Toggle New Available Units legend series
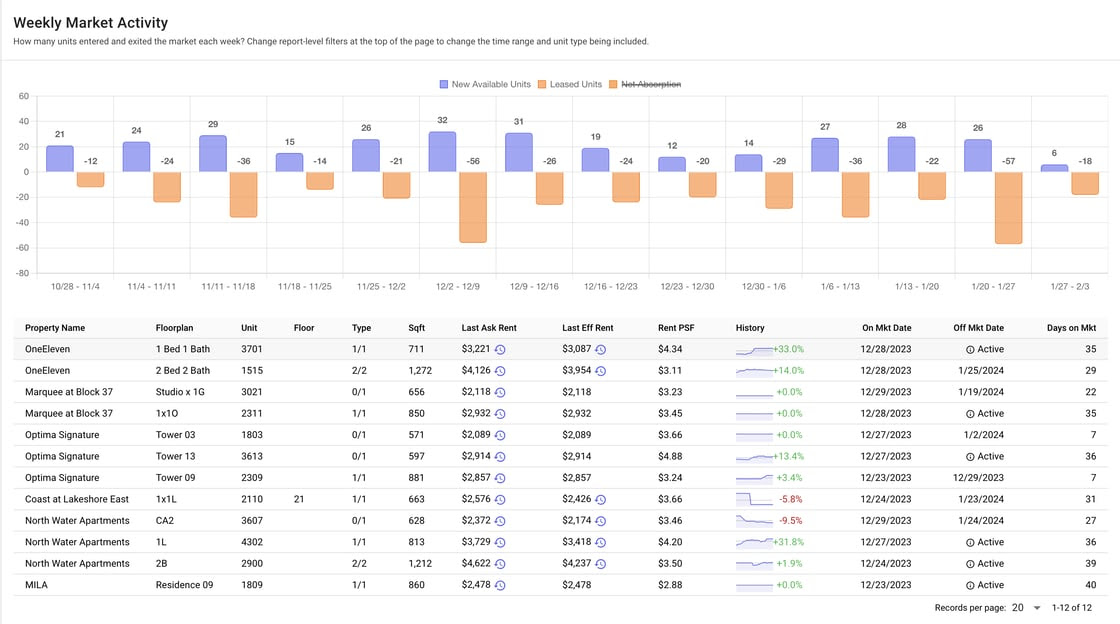This screenshot has width=1120, height=624. (485, 84)
